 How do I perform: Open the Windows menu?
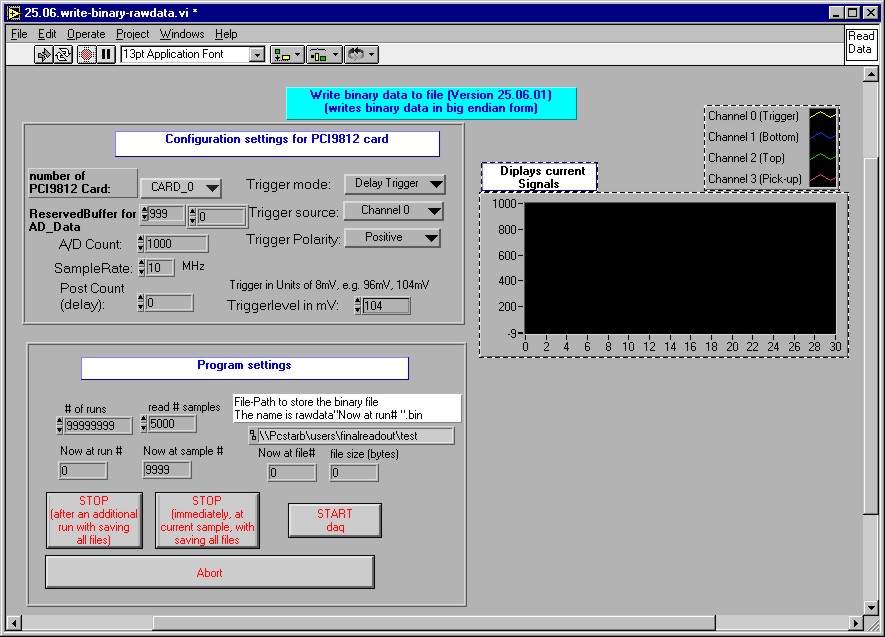point(182,34)
